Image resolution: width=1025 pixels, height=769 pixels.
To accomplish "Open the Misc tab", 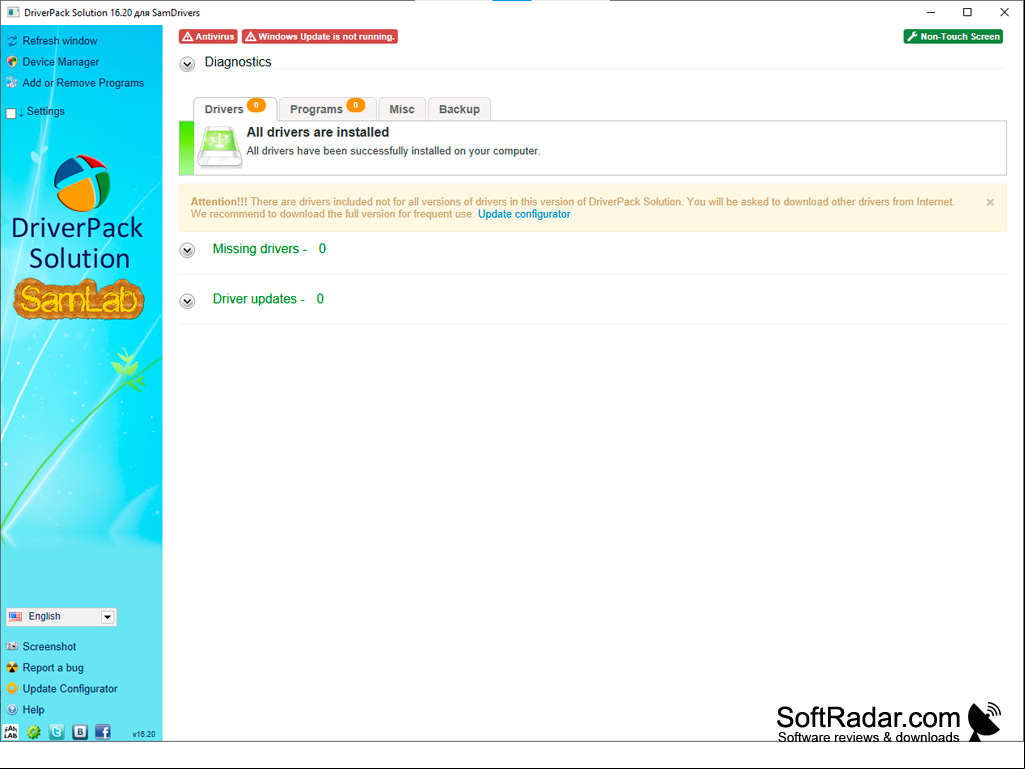I will (402, 109).
